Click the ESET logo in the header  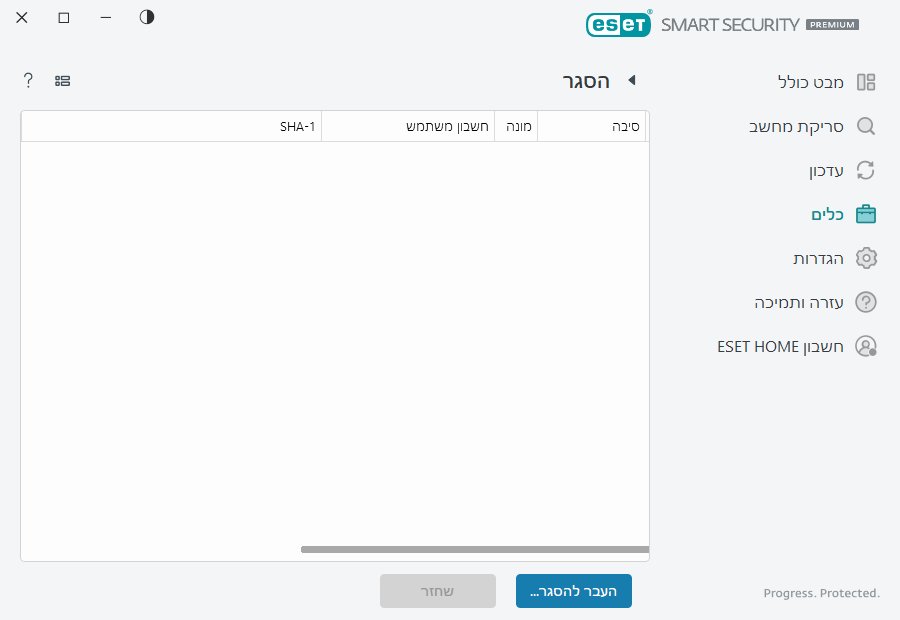(x=618, y=23)
